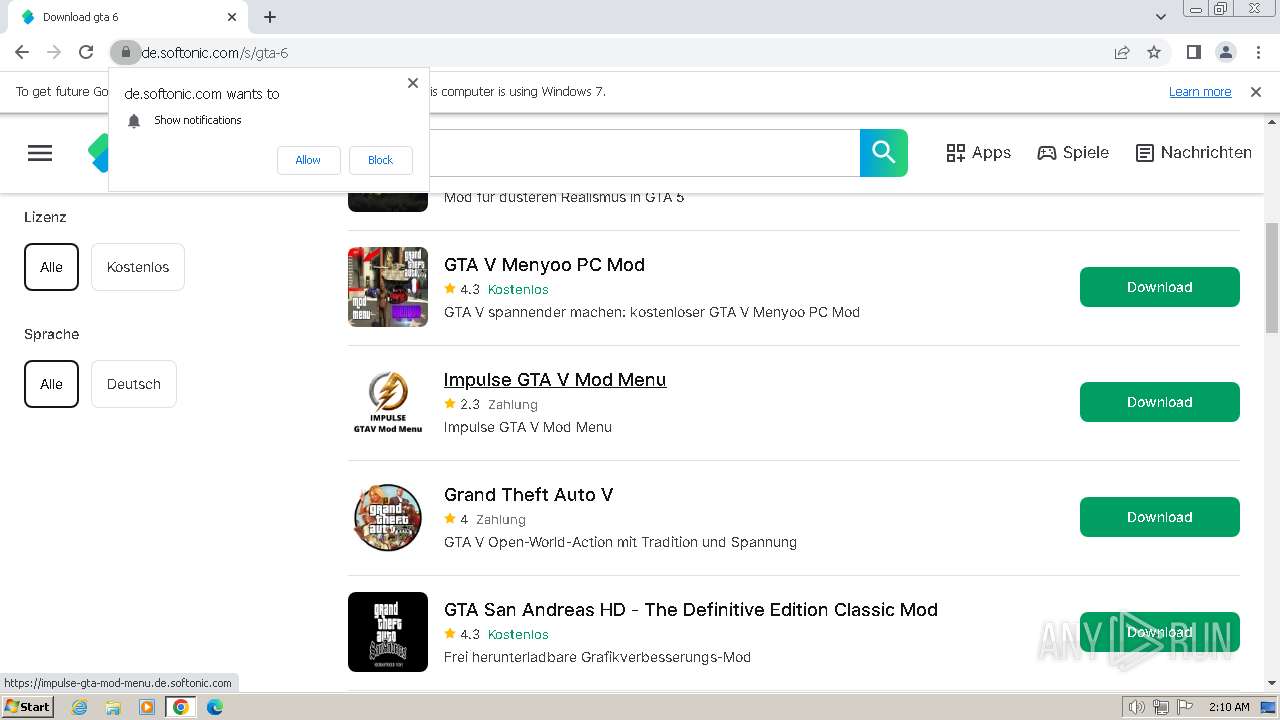Image resolution: width=1280 pixels, height=720 pixels.
Task: Open the Windows Start menu
Action: 28,706
